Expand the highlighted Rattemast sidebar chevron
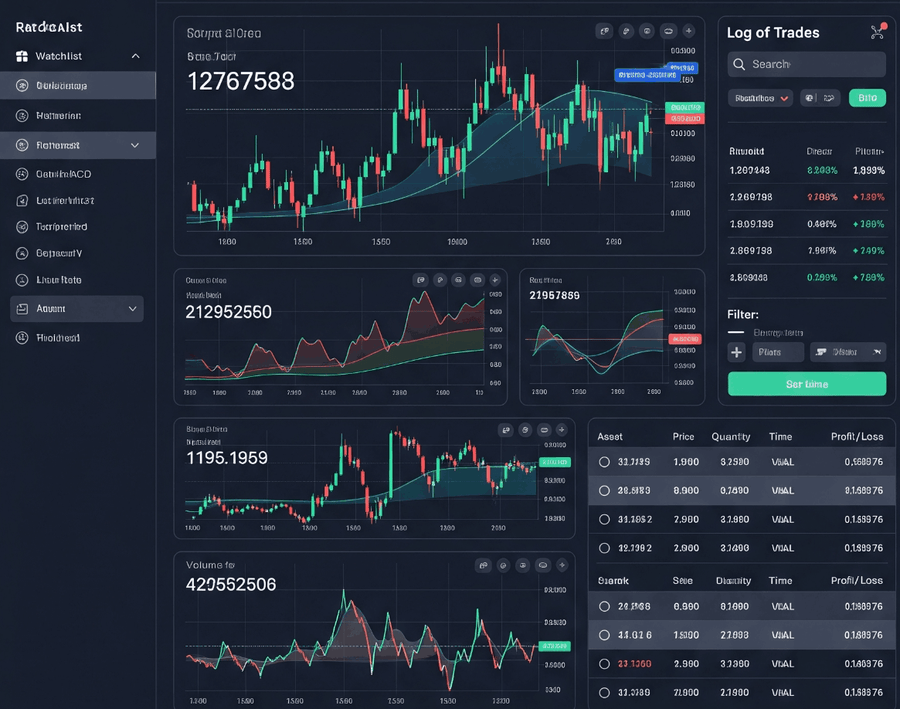The image size is (900, 709). click(x=135, y=145)
